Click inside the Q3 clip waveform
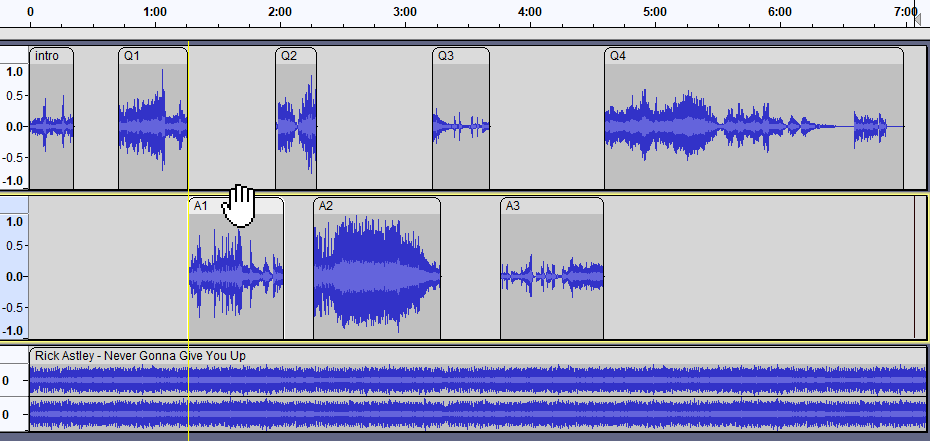The height and width of the screenshot is (441, 930). 461,126
